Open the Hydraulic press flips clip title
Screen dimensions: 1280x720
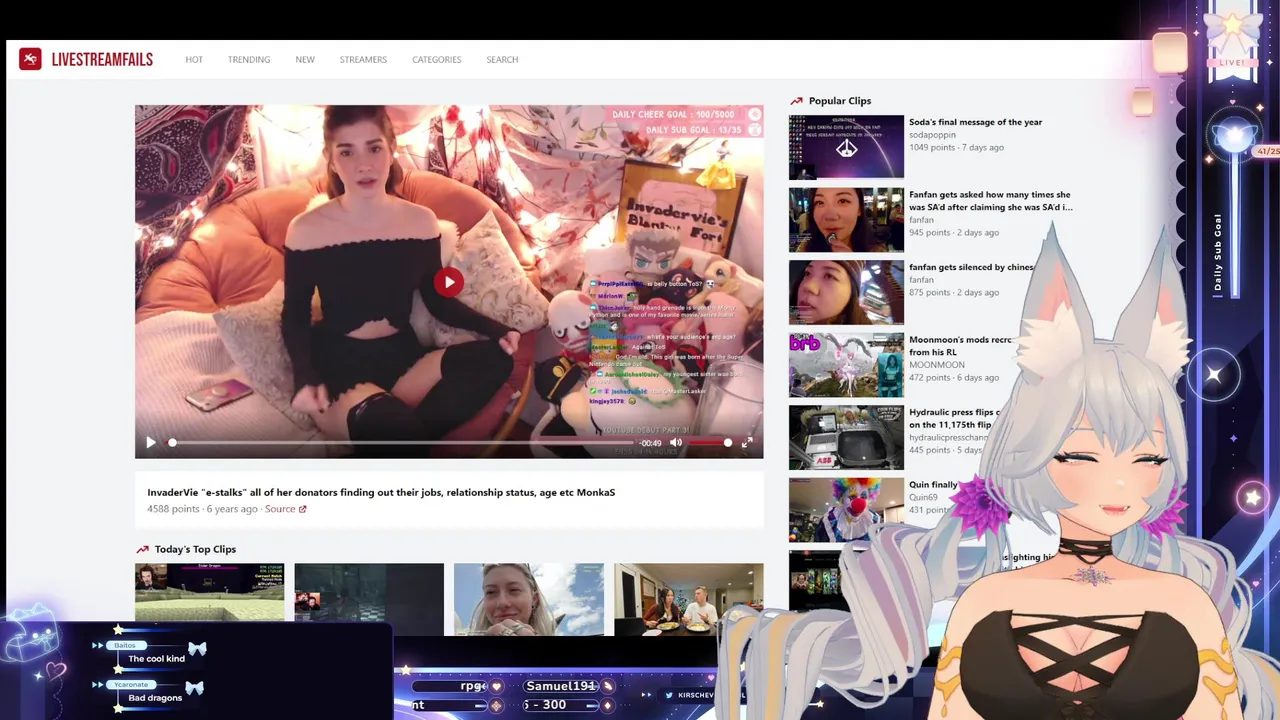point(955,418)
